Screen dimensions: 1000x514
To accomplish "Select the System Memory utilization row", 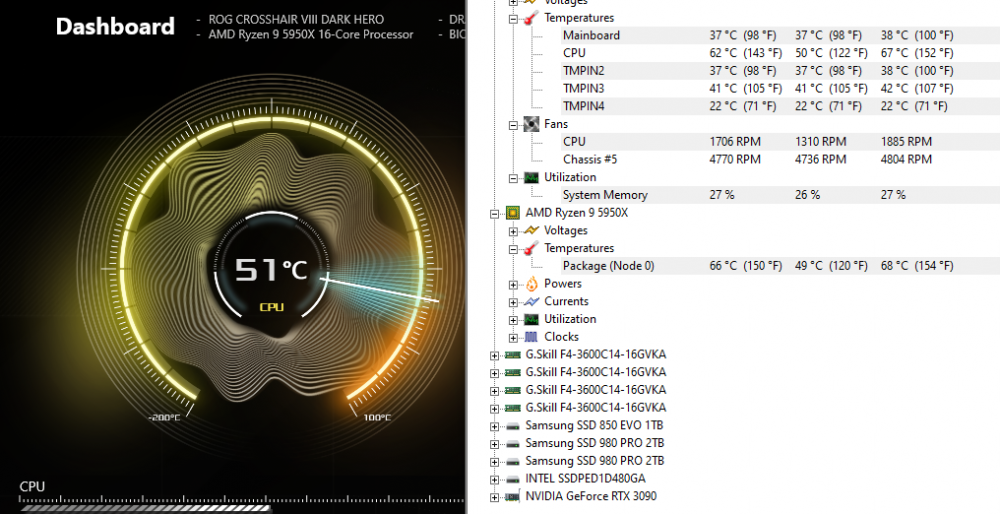I will point(781,195).
